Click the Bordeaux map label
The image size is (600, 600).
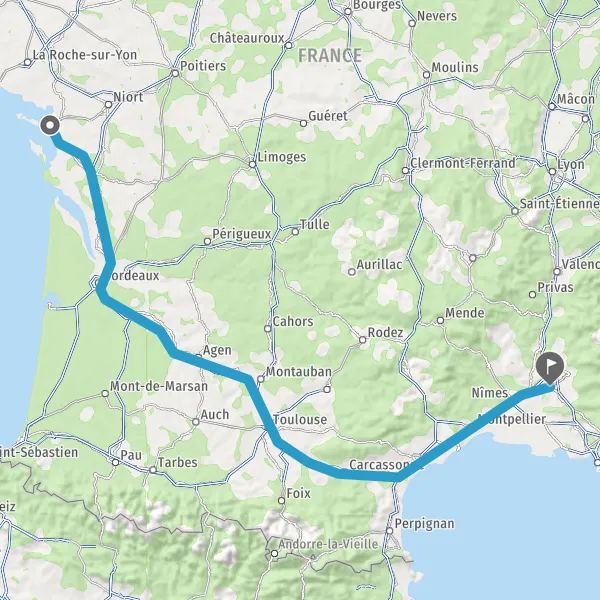[x=133, y=276]
